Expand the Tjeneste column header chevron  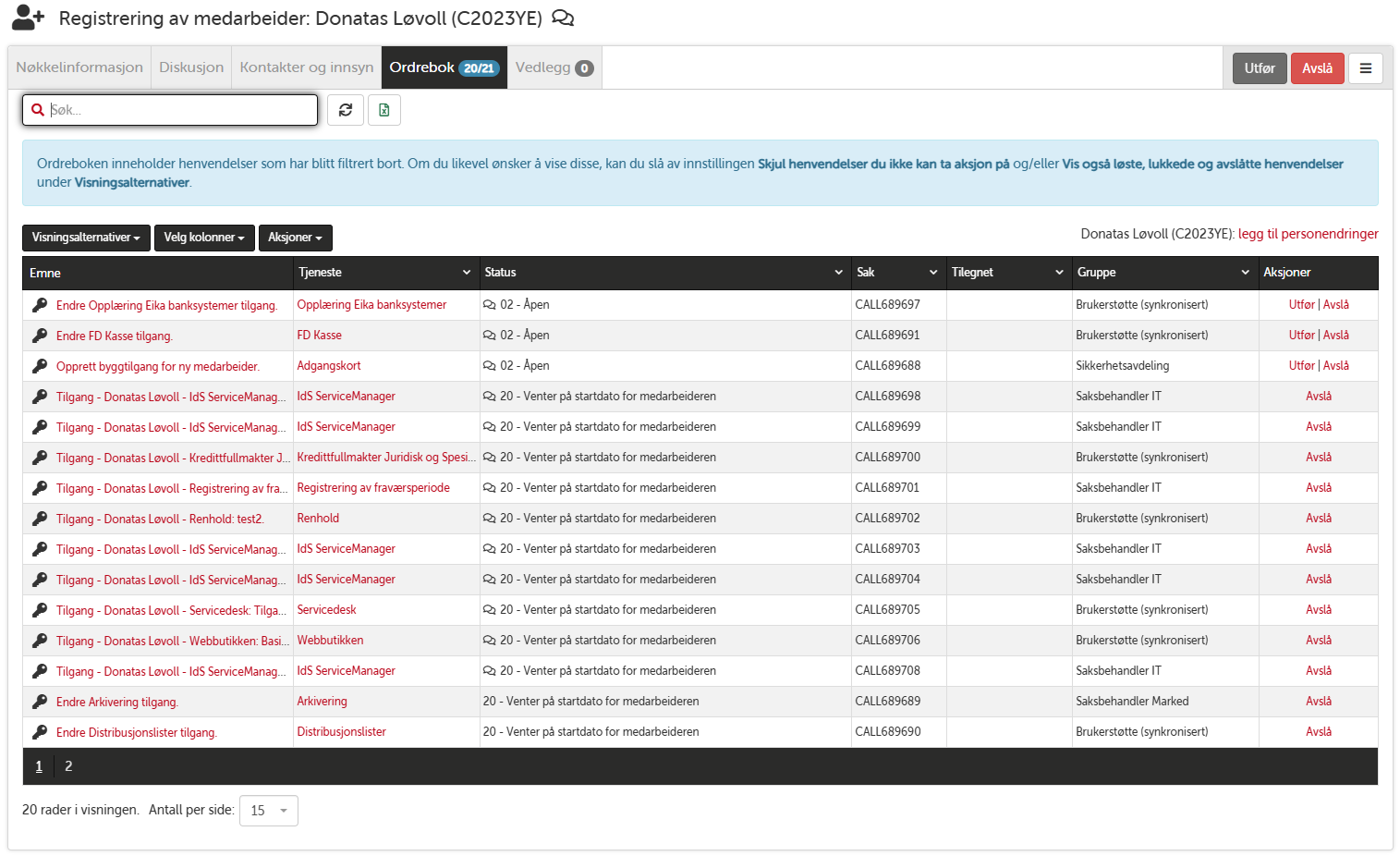coord(467,273)
